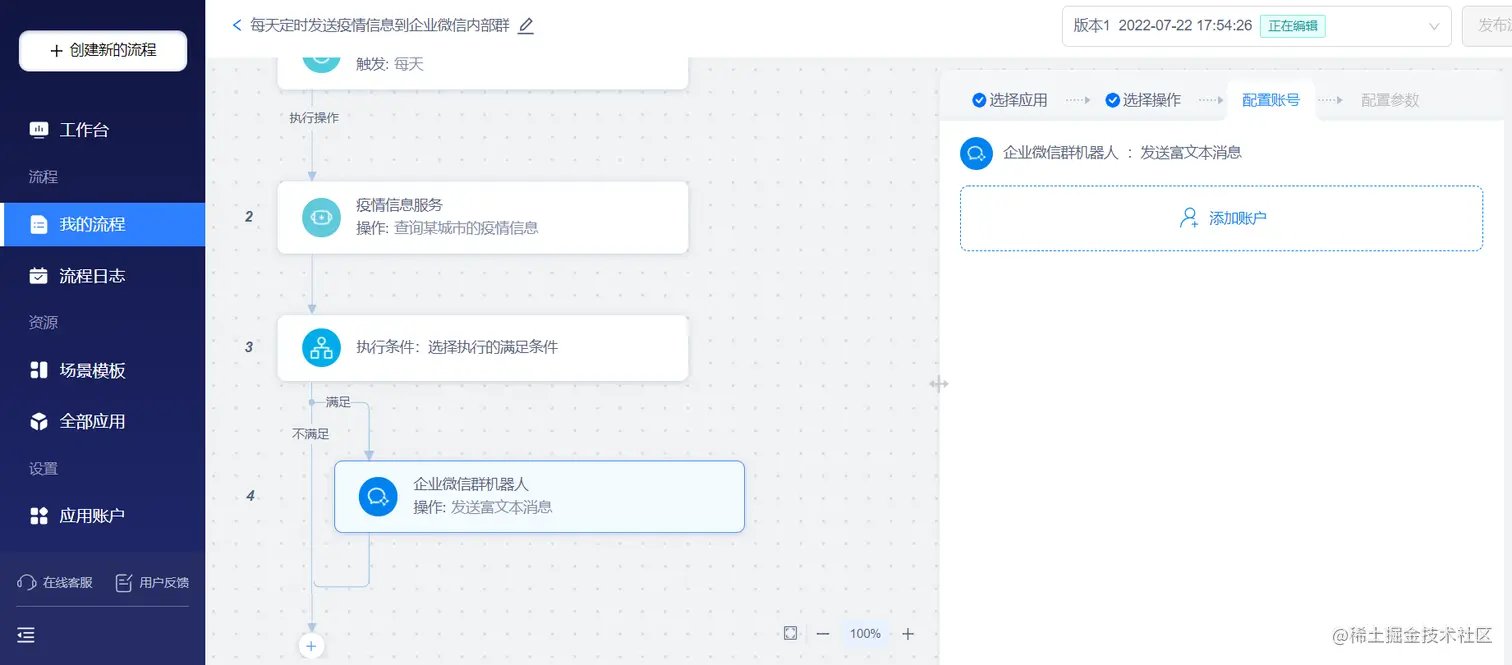Viewport: 1512px width, 665px height.
Task: Open 在线客服 online support
Action: pos(56,582)
